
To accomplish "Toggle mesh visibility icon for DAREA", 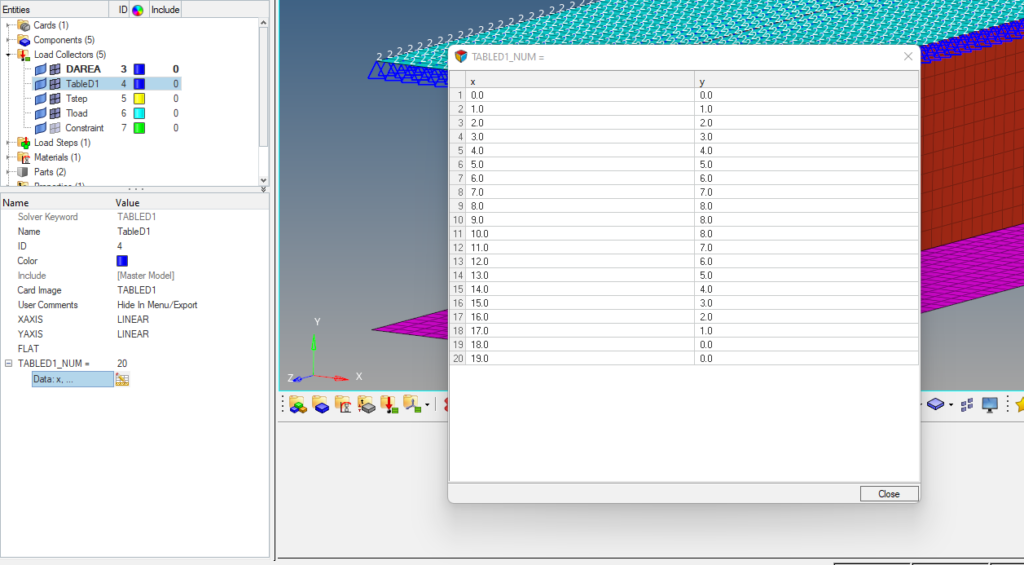I will [55, 69].
